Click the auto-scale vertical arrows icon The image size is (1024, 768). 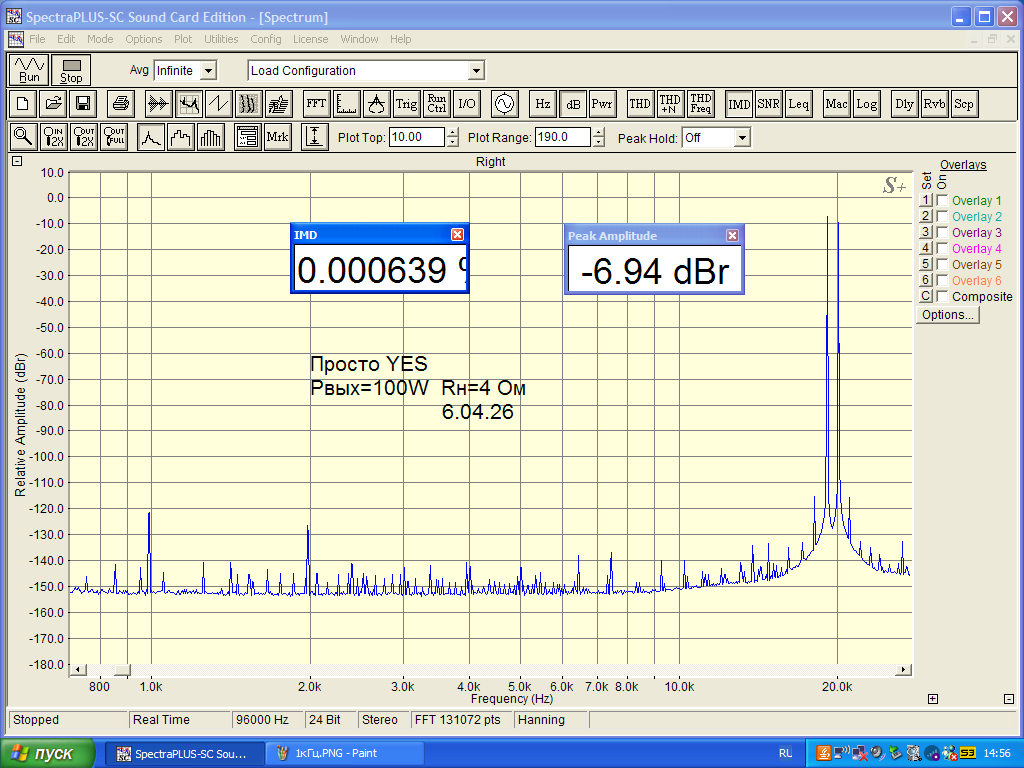(315, 137)
